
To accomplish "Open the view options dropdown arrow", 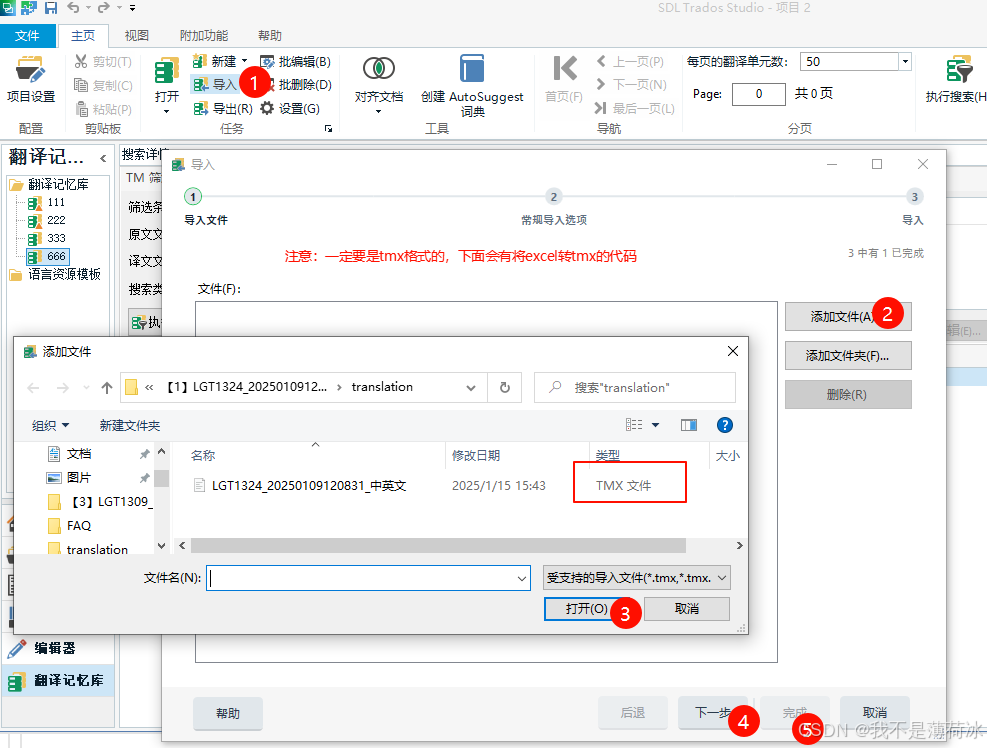I will tap(655, 425).
